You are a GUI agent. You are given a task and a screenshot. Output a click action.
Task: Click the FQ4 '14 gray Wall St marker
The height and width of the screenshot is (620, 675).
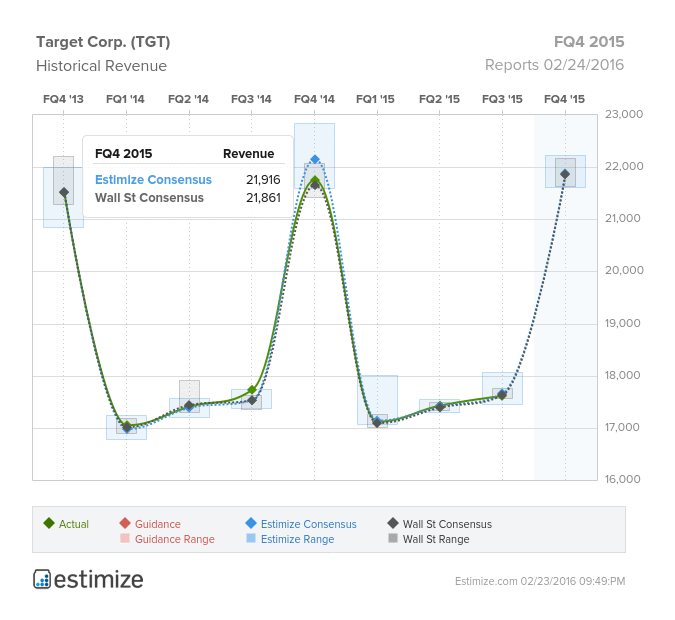(315, 185)
